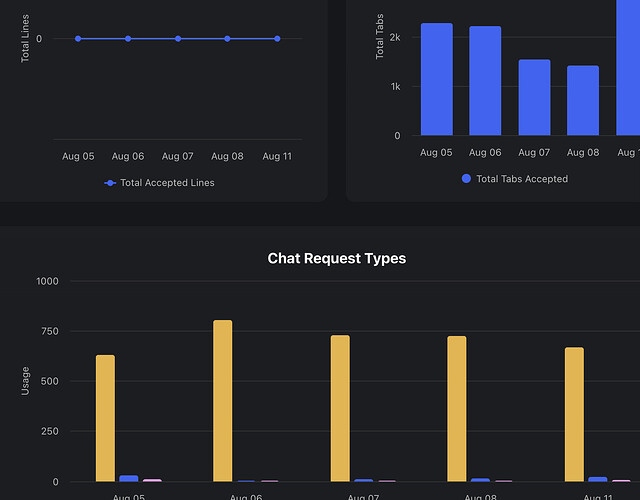Select the Aug 06 blue Tabs Accepted bar

(x=485, y=81)
